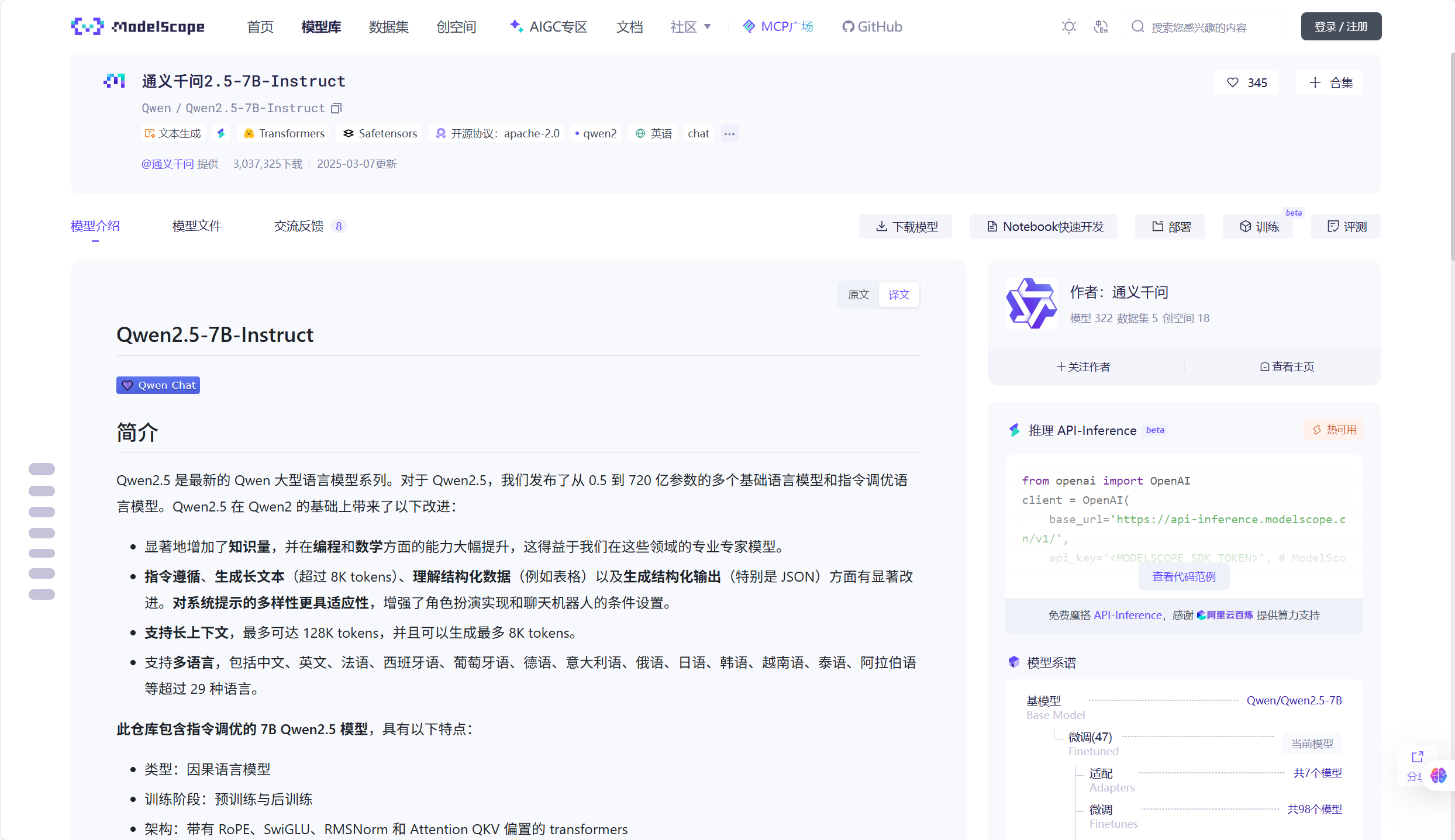This screenshot has width=1455, height=840.
Task: Click 查看主页 for the author
Action: [x=1287, y=367]
